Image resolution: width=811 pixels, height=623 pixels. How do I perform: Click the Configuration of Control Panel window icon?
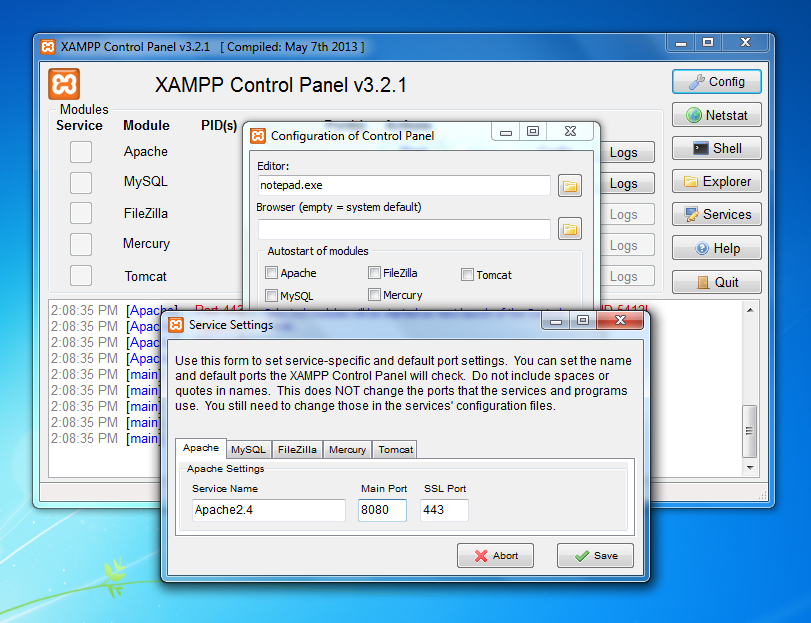[x=258, y=136]
